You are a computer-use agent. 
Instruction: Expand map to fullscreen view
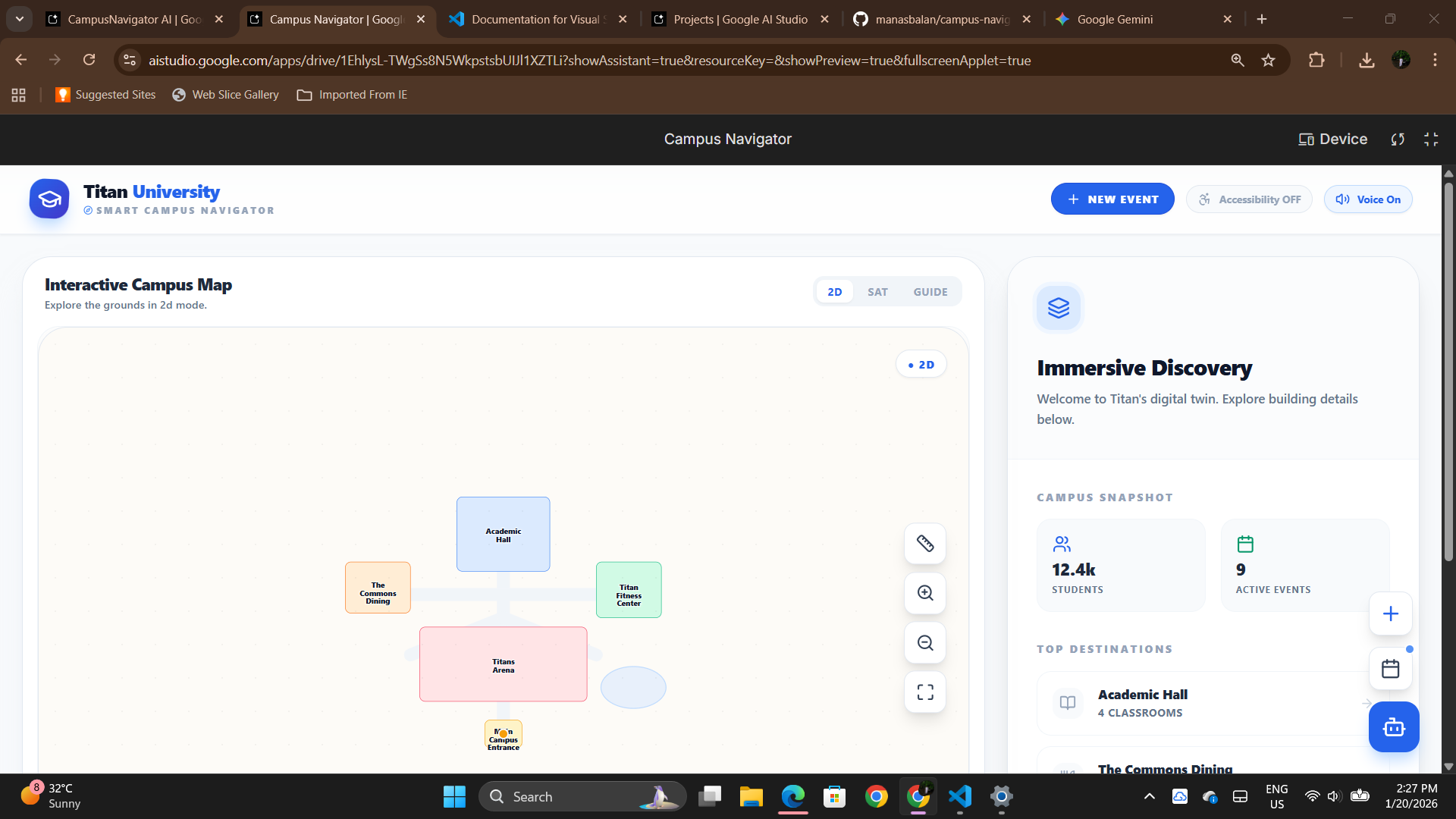click(924, 692)
